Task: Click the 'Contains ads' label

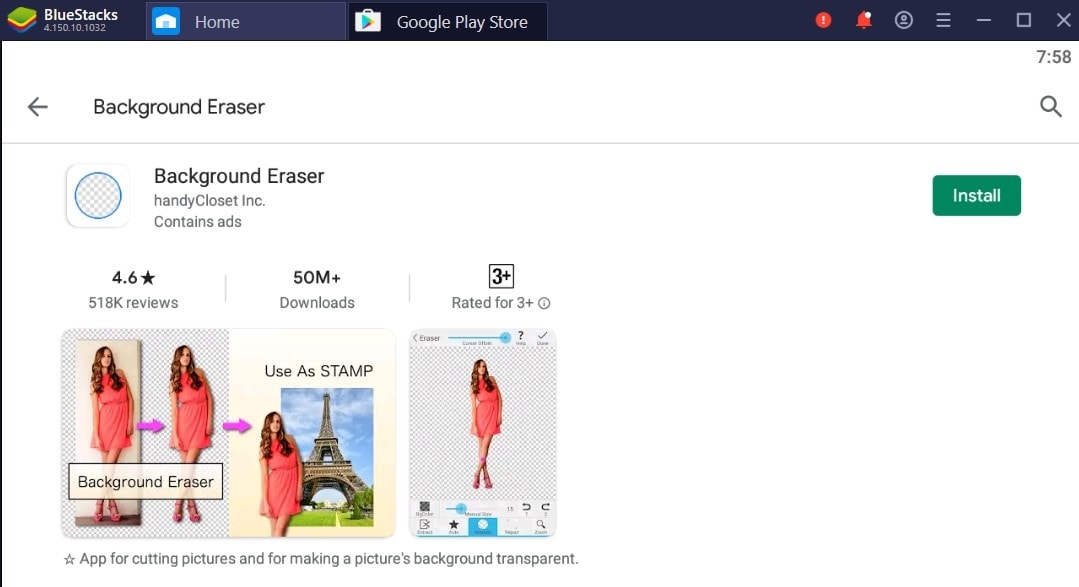Action: click(x=197, y=222)
